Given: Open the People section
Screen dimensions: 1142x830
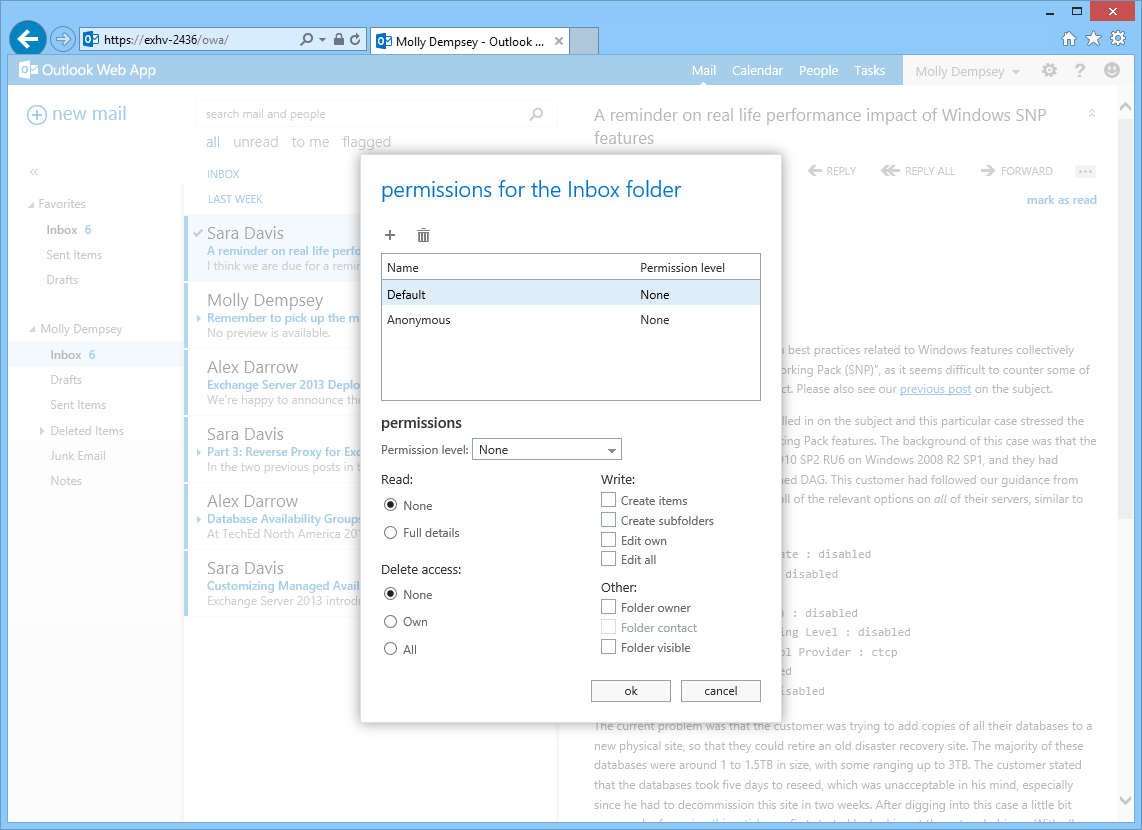Looking at the screenshot, I should point(818,70).
